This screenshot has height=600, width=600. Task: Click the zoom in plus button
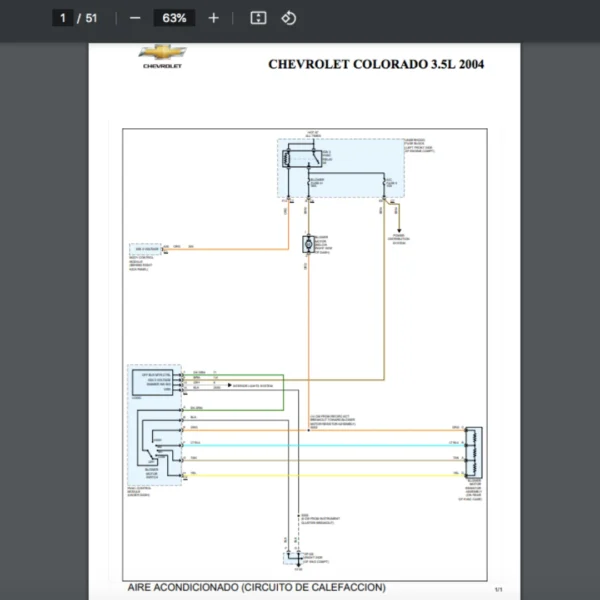click(213, 18)
